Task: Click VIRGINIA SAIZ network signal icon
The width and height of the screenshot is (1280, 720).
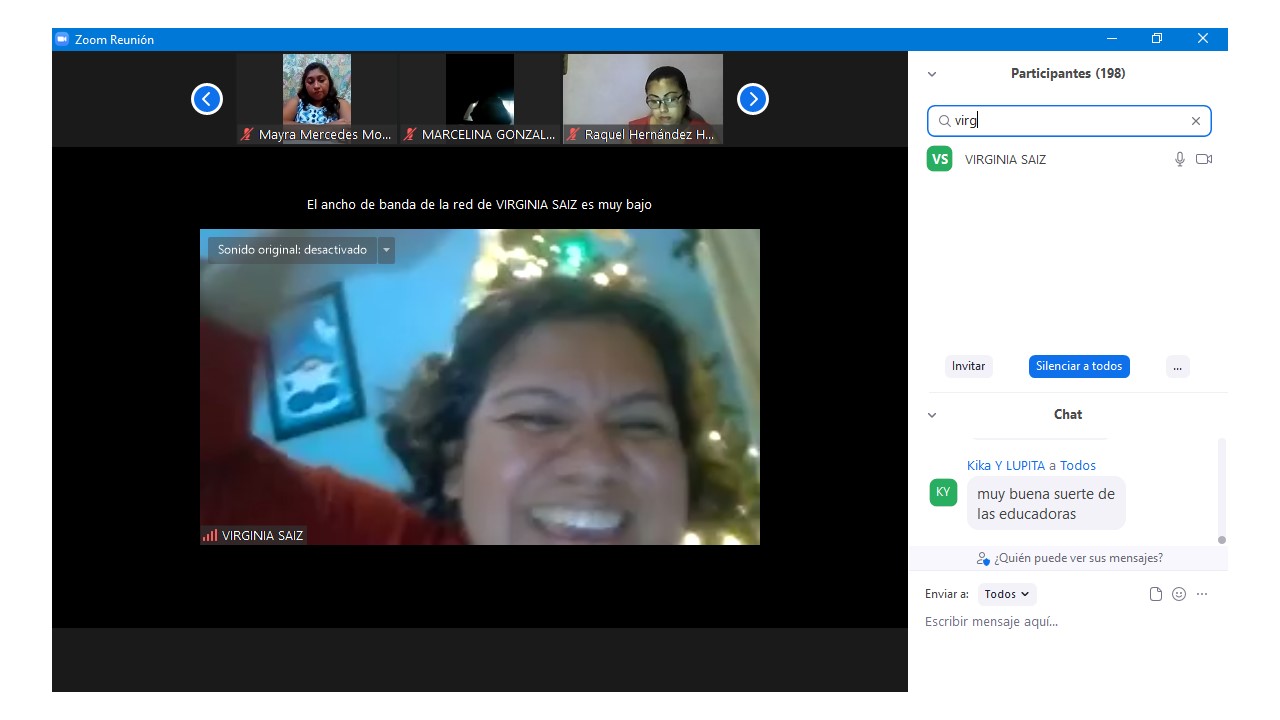Action: 210,535
